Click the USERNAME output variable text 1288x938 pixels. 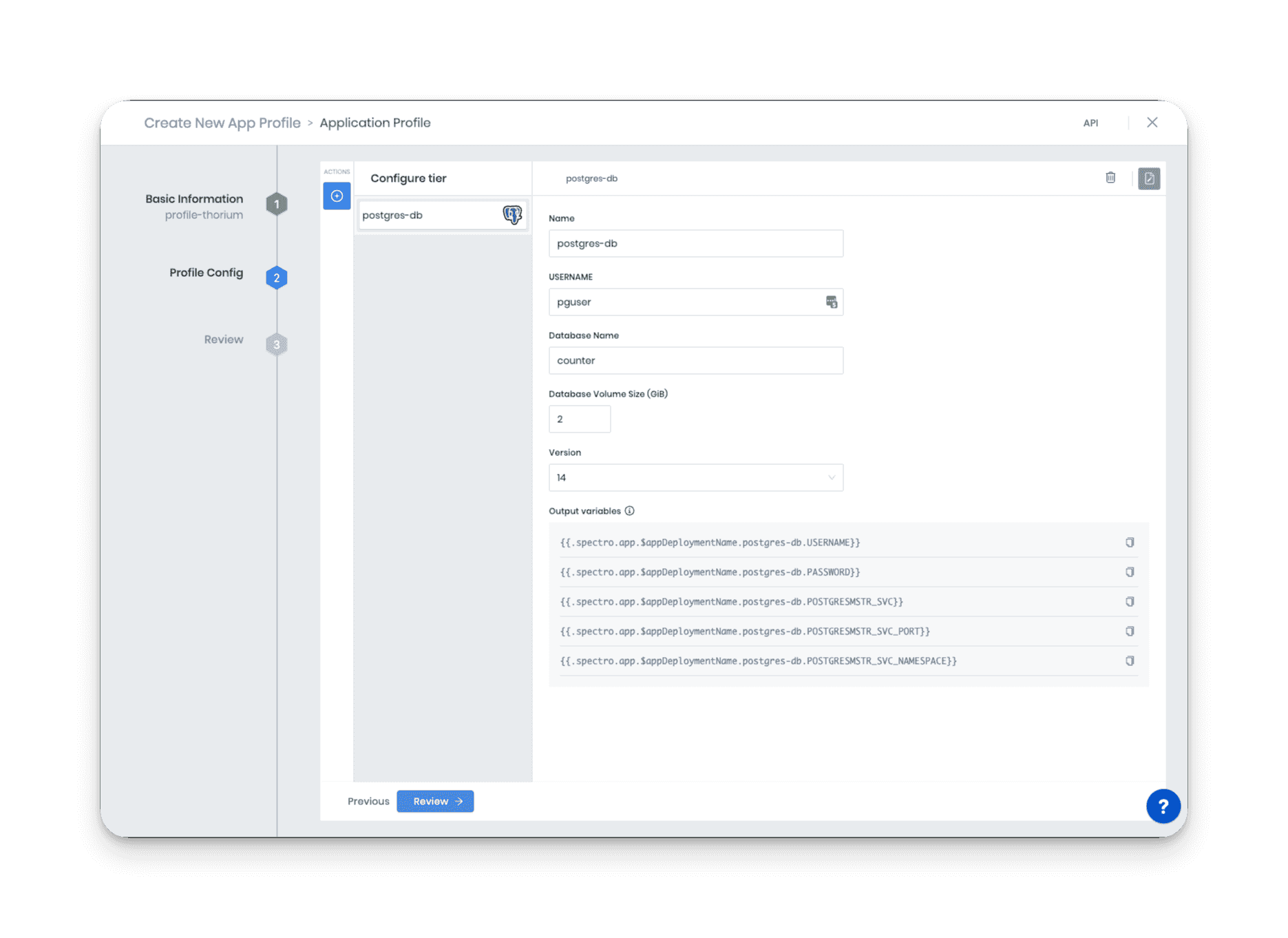click(x=710, y=543)
